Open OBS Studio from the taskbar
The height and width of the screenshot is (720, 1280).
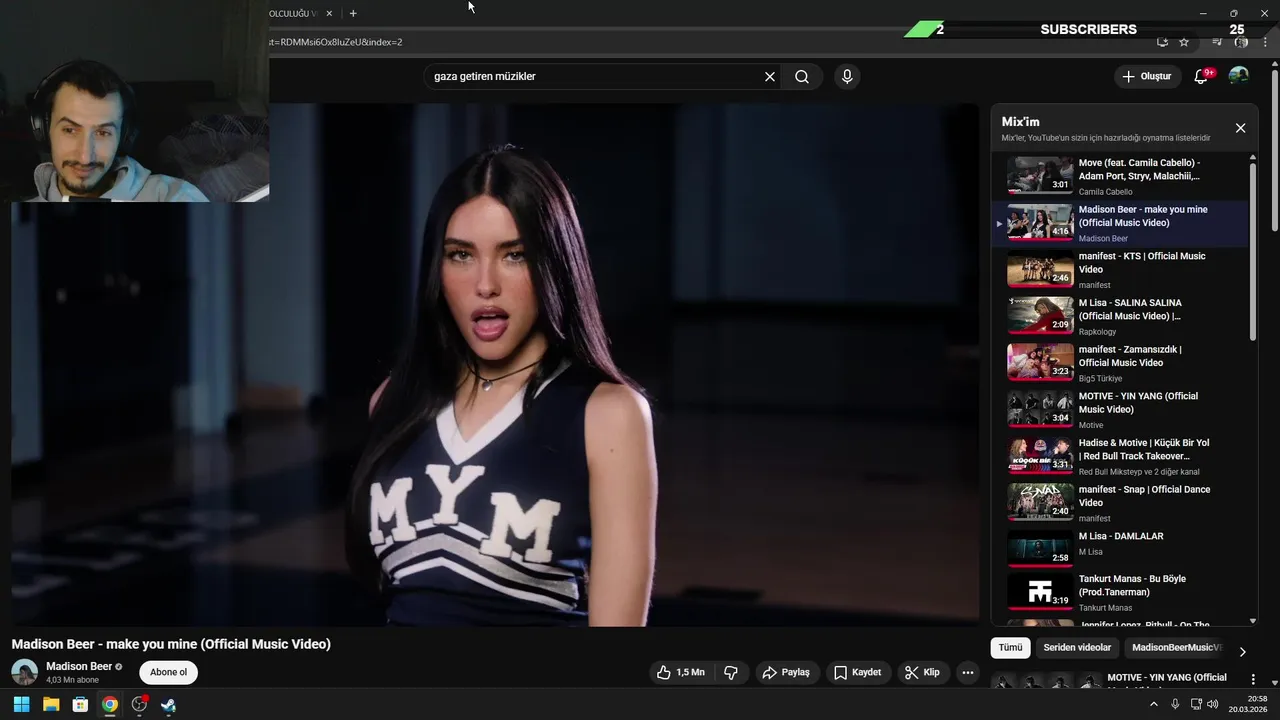pos(139,704)
